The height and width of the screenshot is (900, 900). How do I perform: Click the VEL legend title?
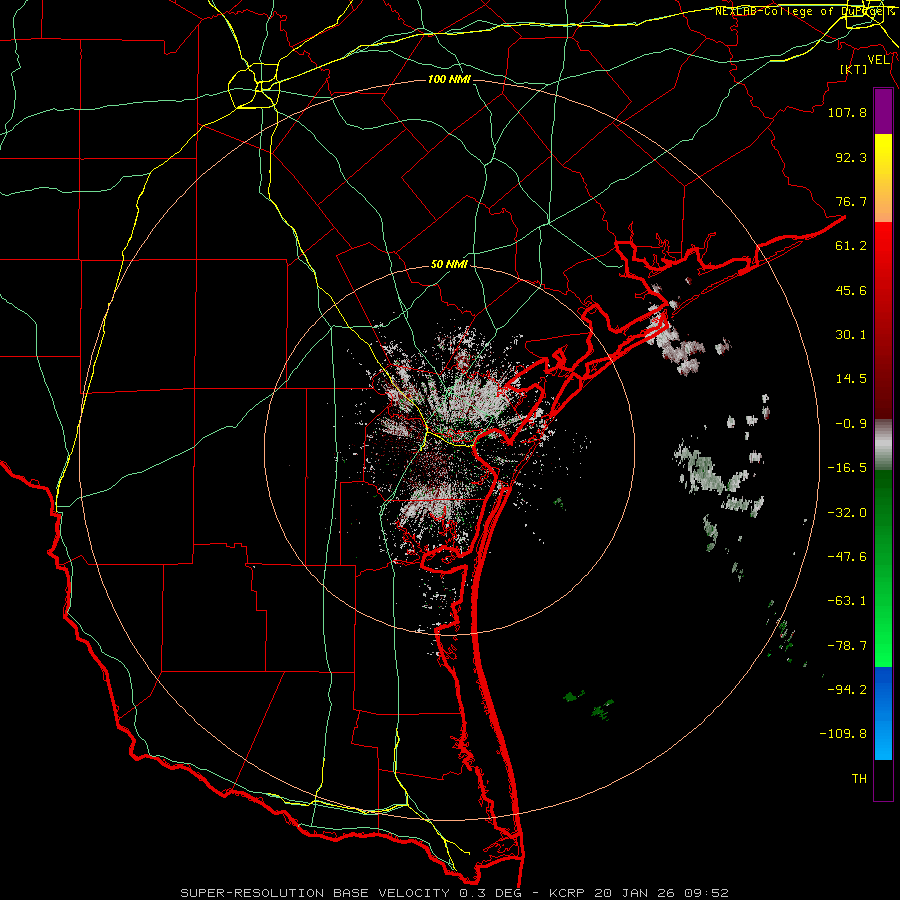coord(878,60)
